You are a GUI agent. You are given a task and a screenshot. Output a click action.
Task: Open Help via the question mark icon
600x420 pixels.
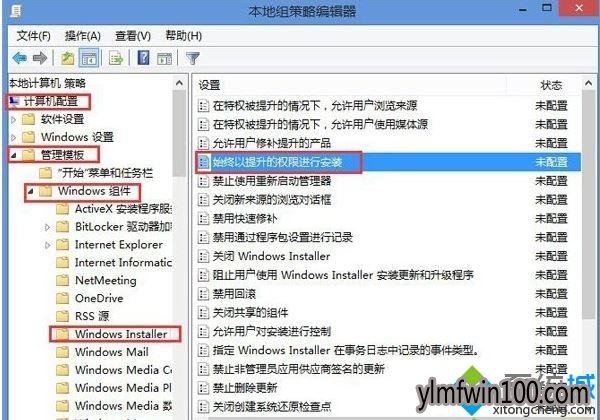[x=143, y=58]
